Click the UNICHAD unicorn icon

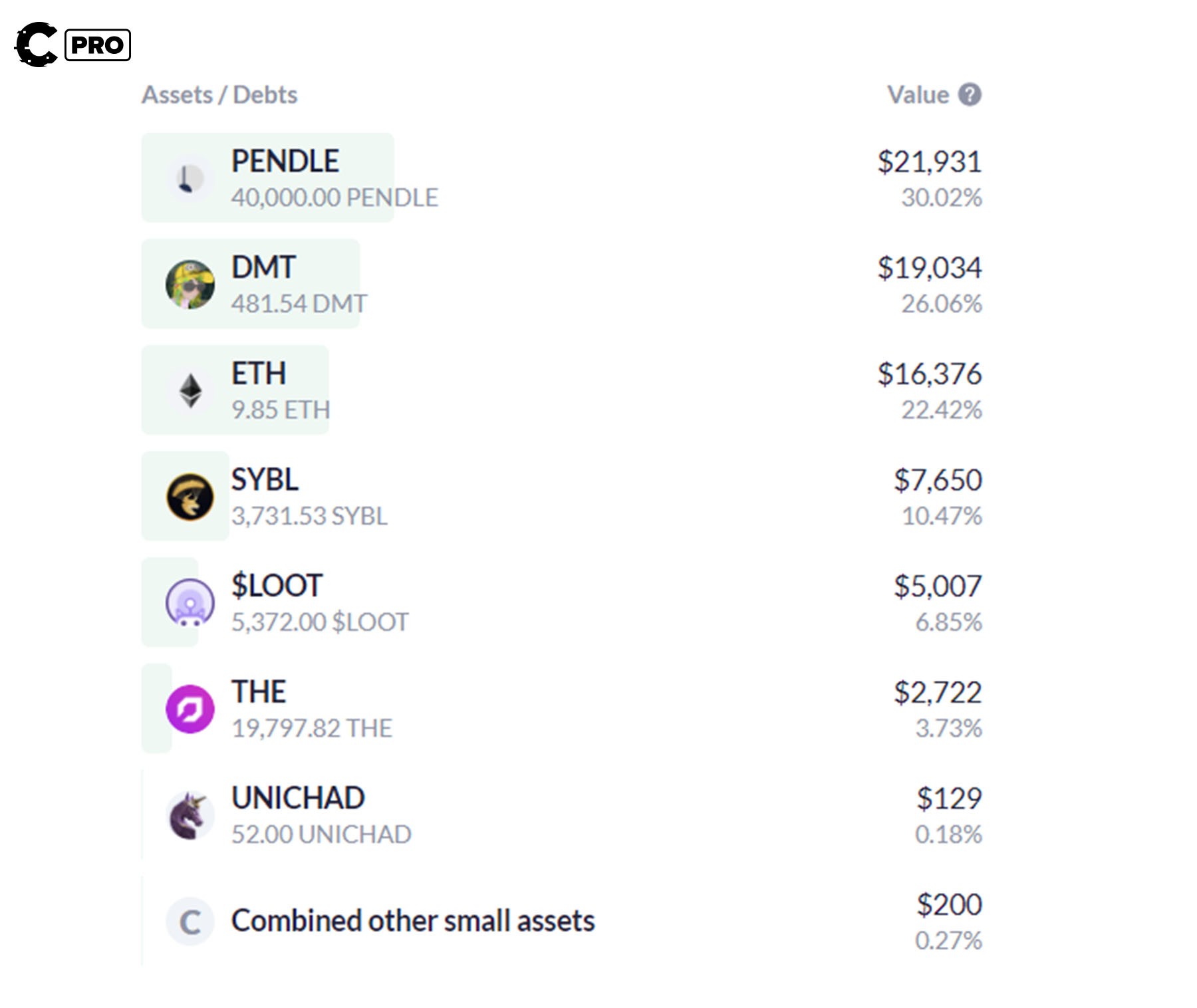click(190, 815)
